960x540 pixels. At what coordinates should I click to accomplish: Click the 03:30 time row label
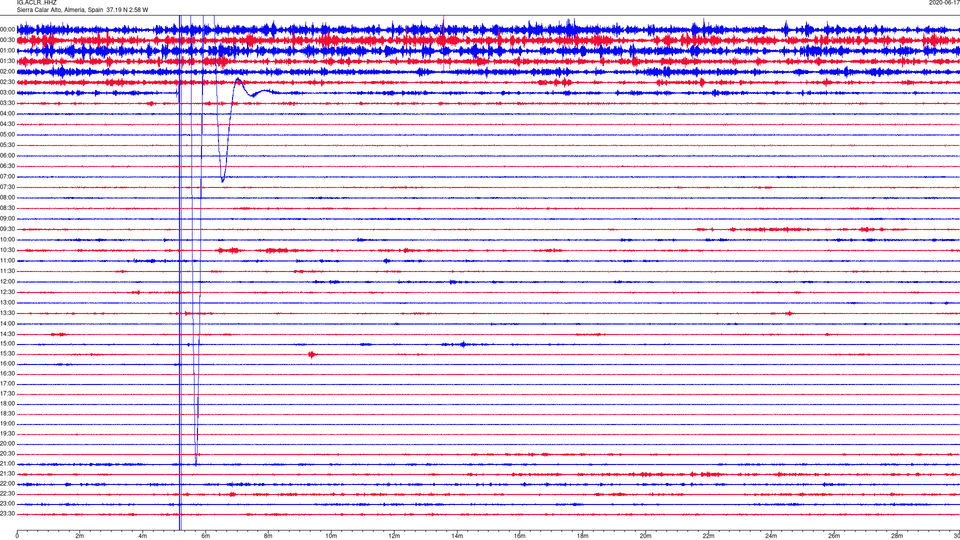(7, 103)
